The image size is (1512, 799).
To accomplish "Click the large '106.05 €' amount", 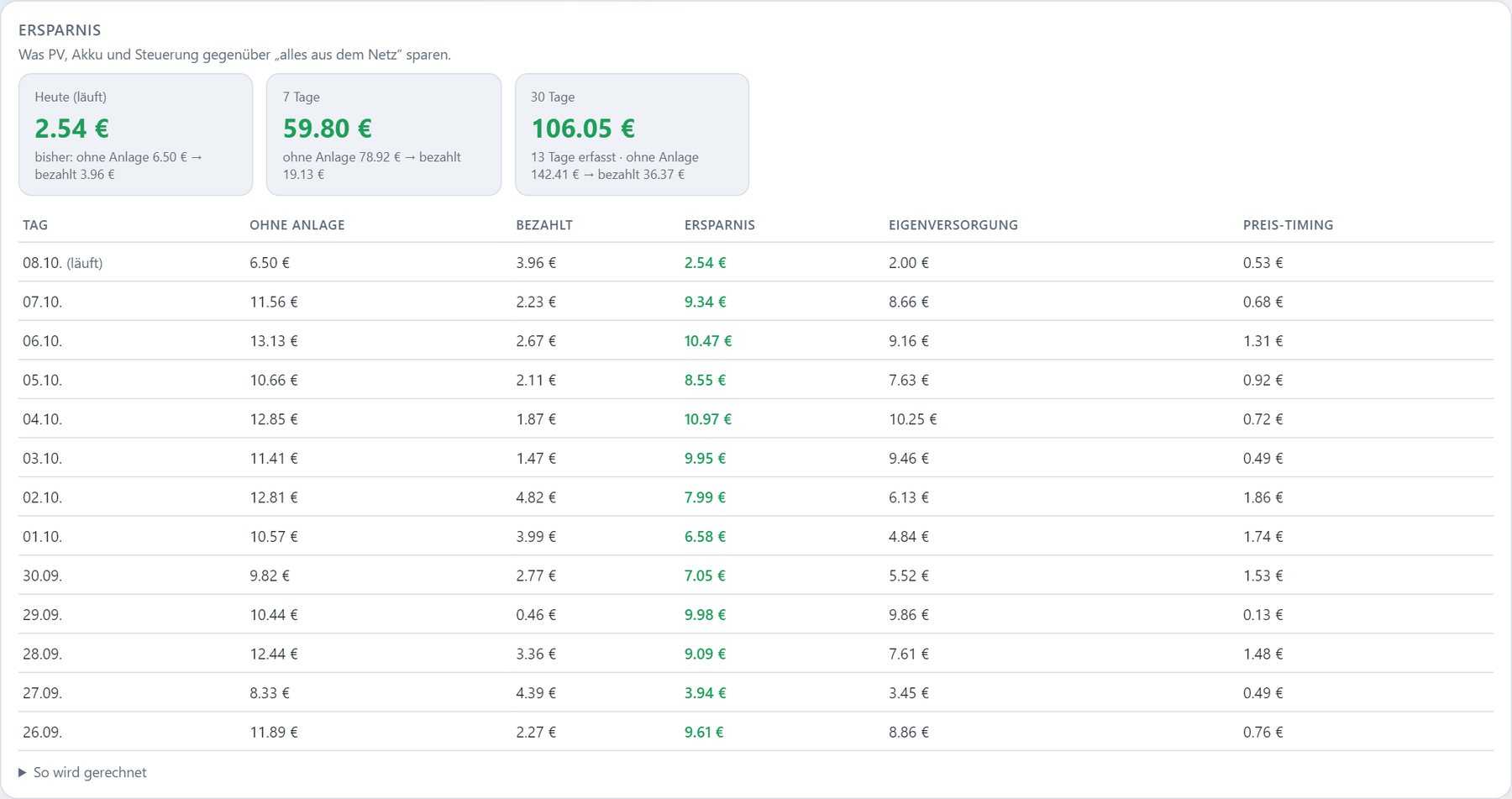I will [583, 129].
